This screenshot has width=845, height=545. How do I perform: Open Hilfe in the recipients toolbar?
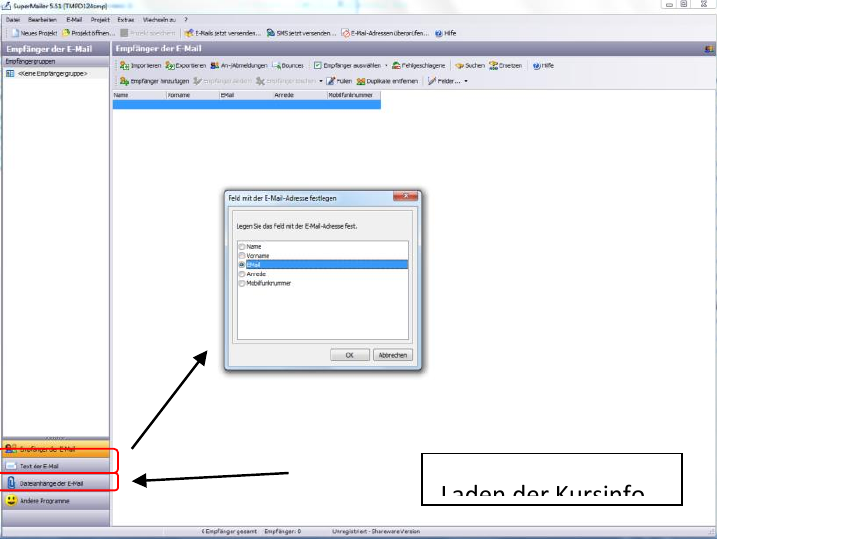click(x=543, y=65)
